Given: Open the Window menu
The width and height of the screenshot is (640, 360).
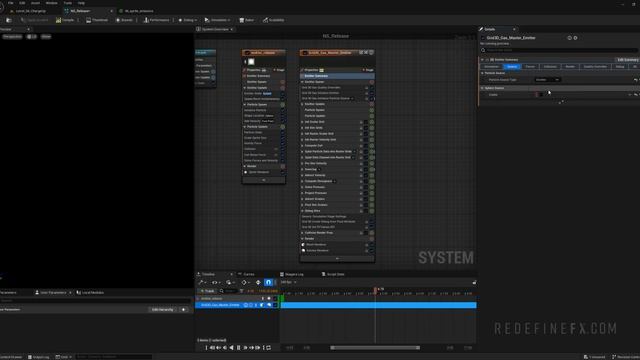Looking at the screenshot, I should pyautogui.click(x=51, y=3).
